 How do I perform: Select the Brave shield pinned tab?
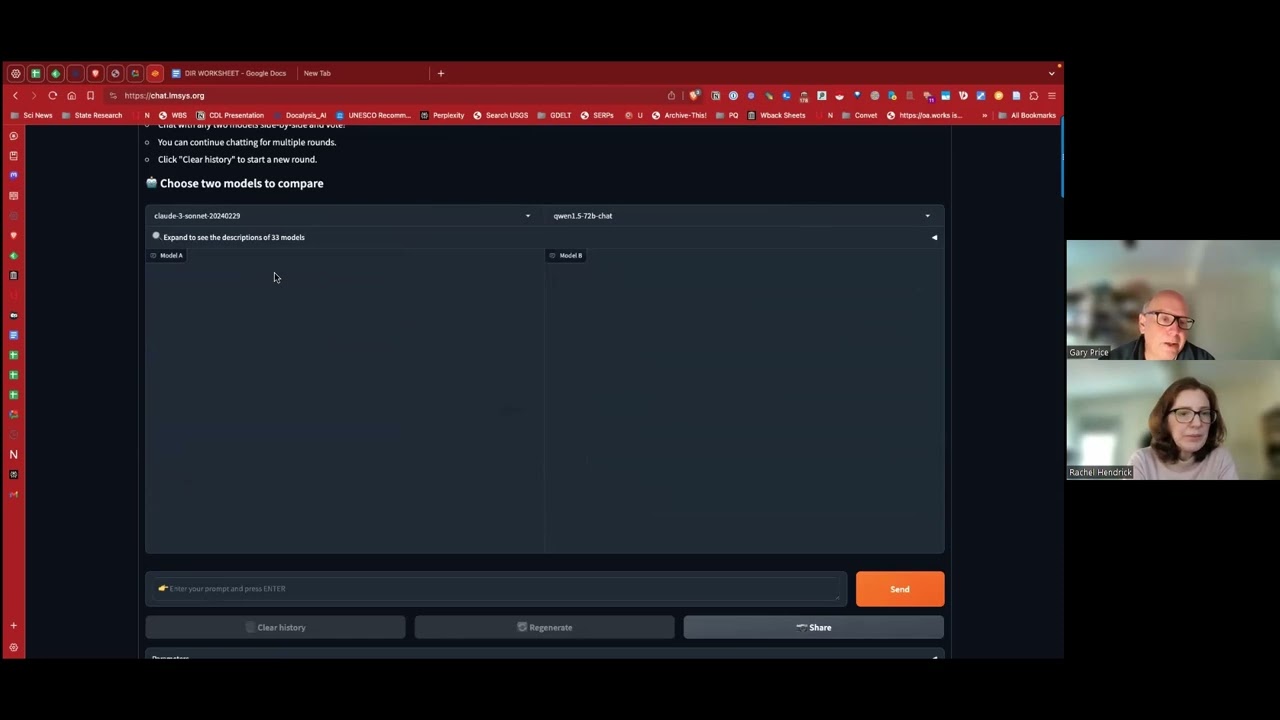pyautogui.click(x=95, y=73)
